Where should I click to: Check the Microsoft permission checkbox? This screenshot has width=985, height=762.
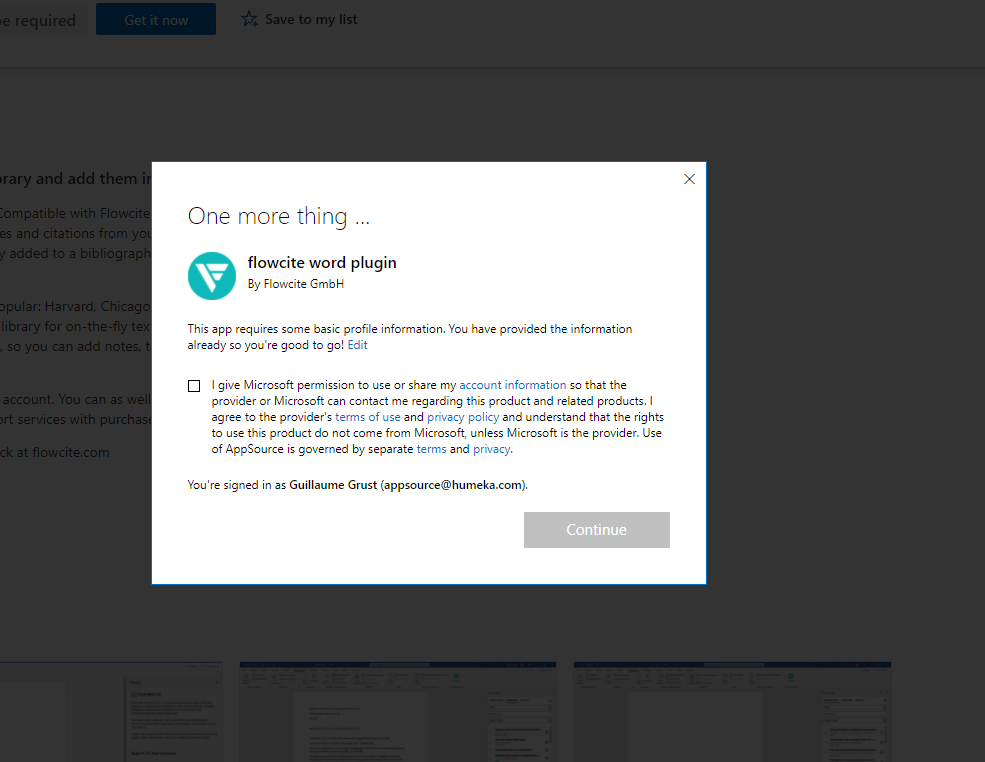click(x=193, y=385)
